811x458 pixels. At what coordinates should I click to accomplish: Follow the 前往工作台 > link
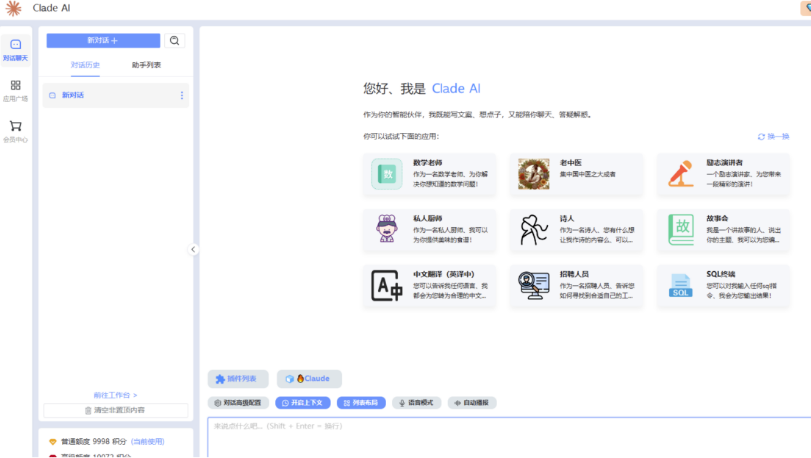pos(115,395)
